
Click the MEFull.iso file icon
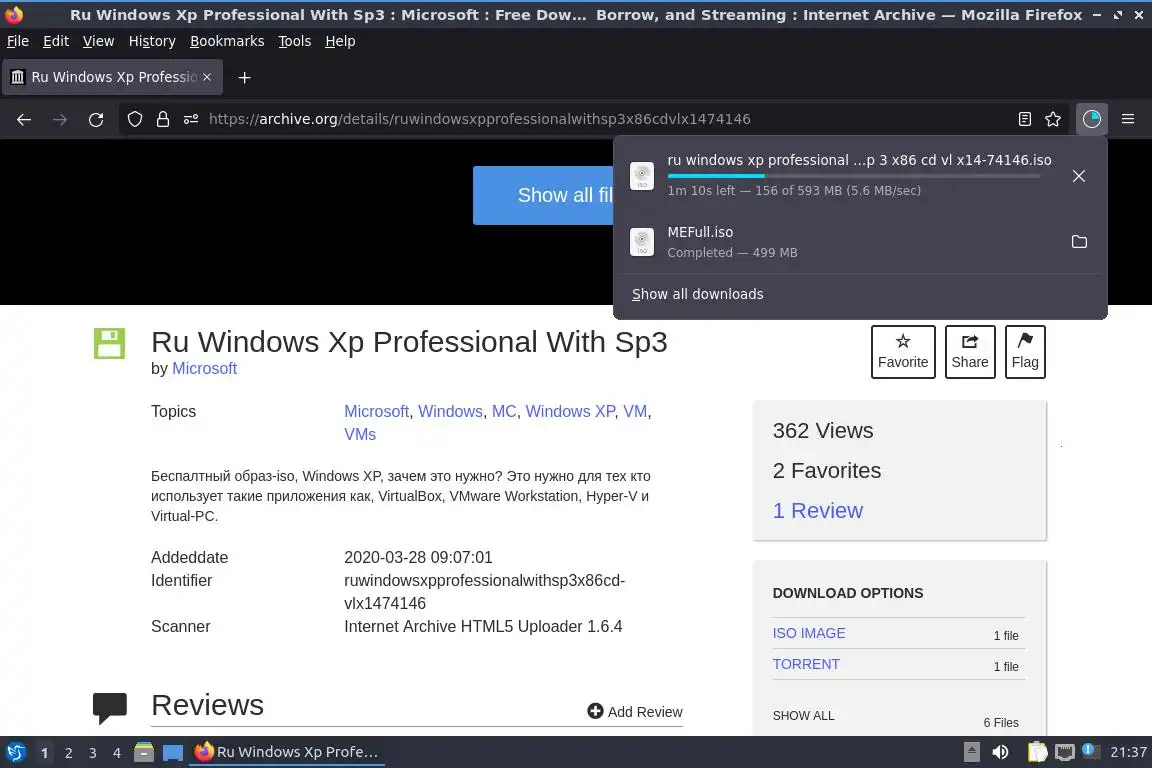[x=642, y=242]
